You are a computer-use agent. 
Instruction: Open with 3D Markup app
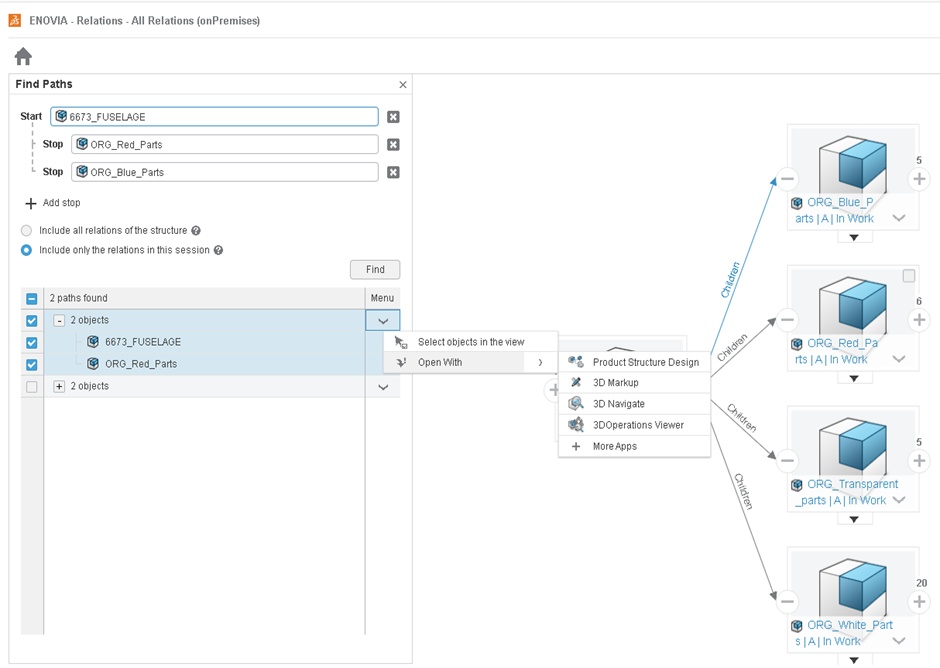point(615,383)
